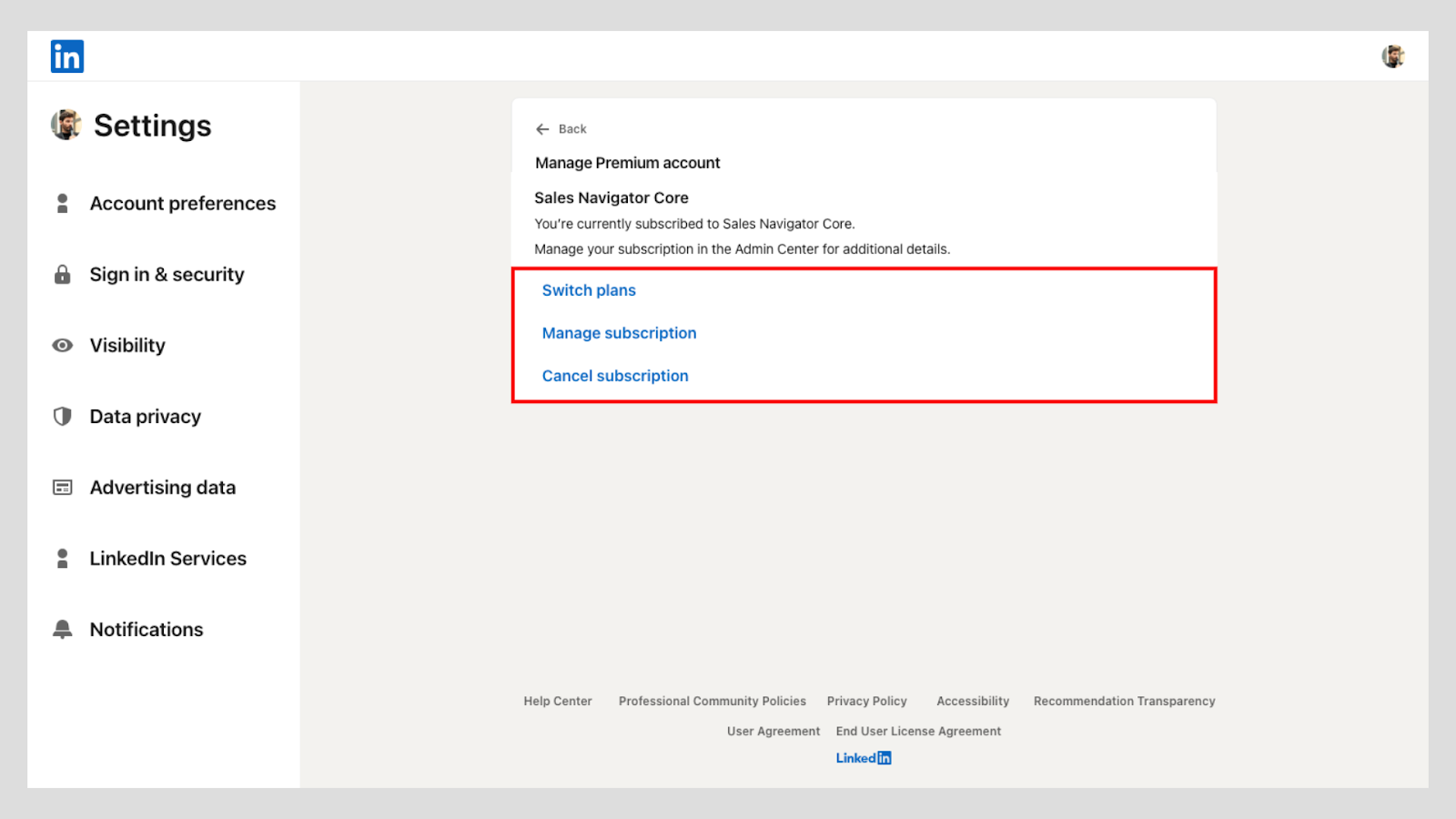
Task: Select Data privacy in sidebar
Action: click(x=145, y=416)
